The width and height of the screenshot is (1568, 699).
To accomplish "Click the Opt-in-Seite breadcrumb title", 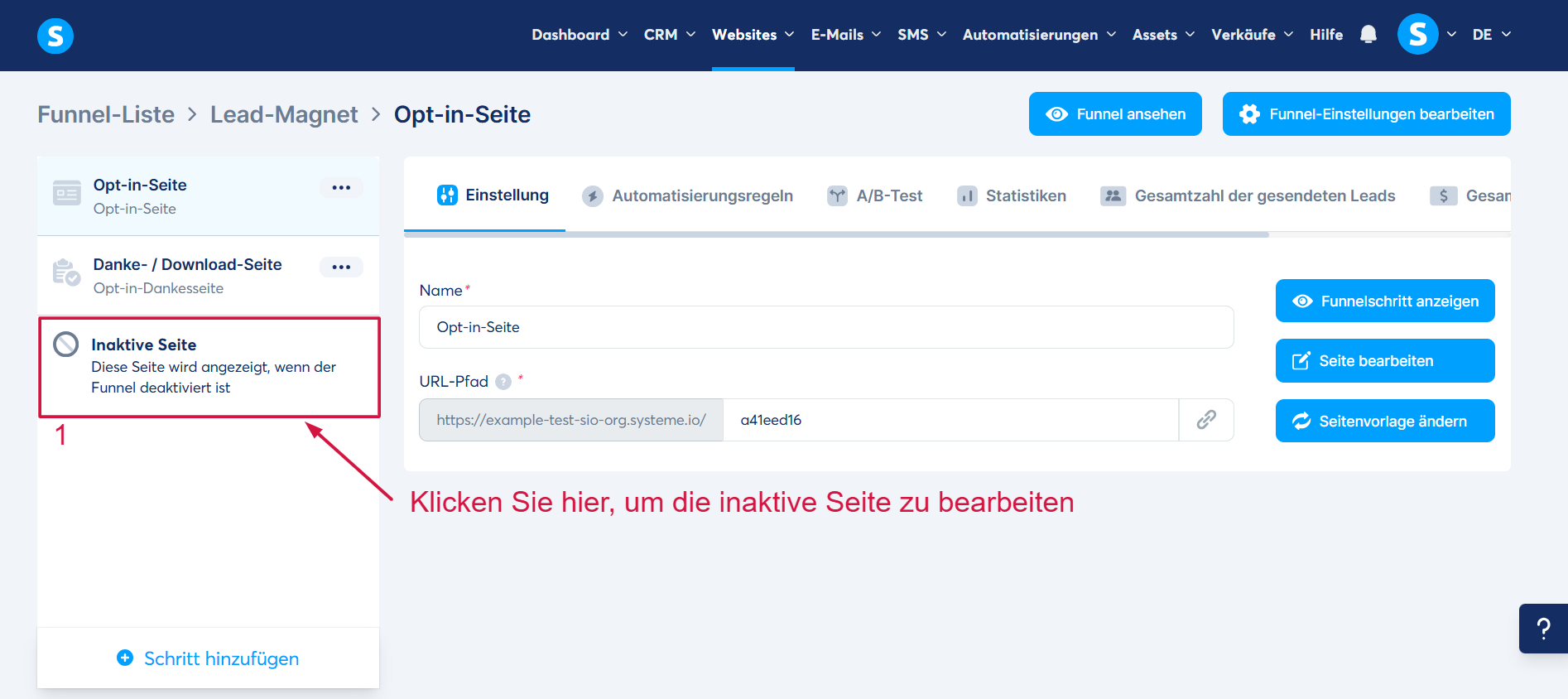I will [x=462, y=114].
